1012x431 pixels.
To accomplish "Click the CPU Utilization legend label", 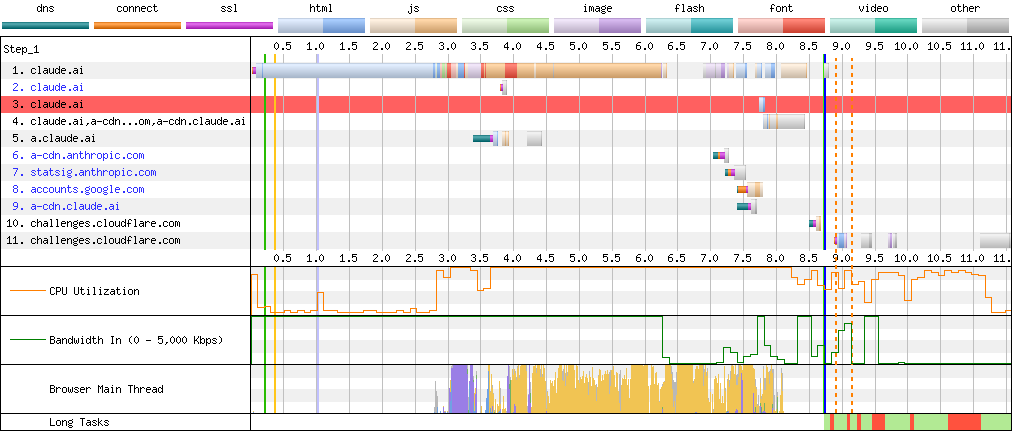I will [94, 291].
